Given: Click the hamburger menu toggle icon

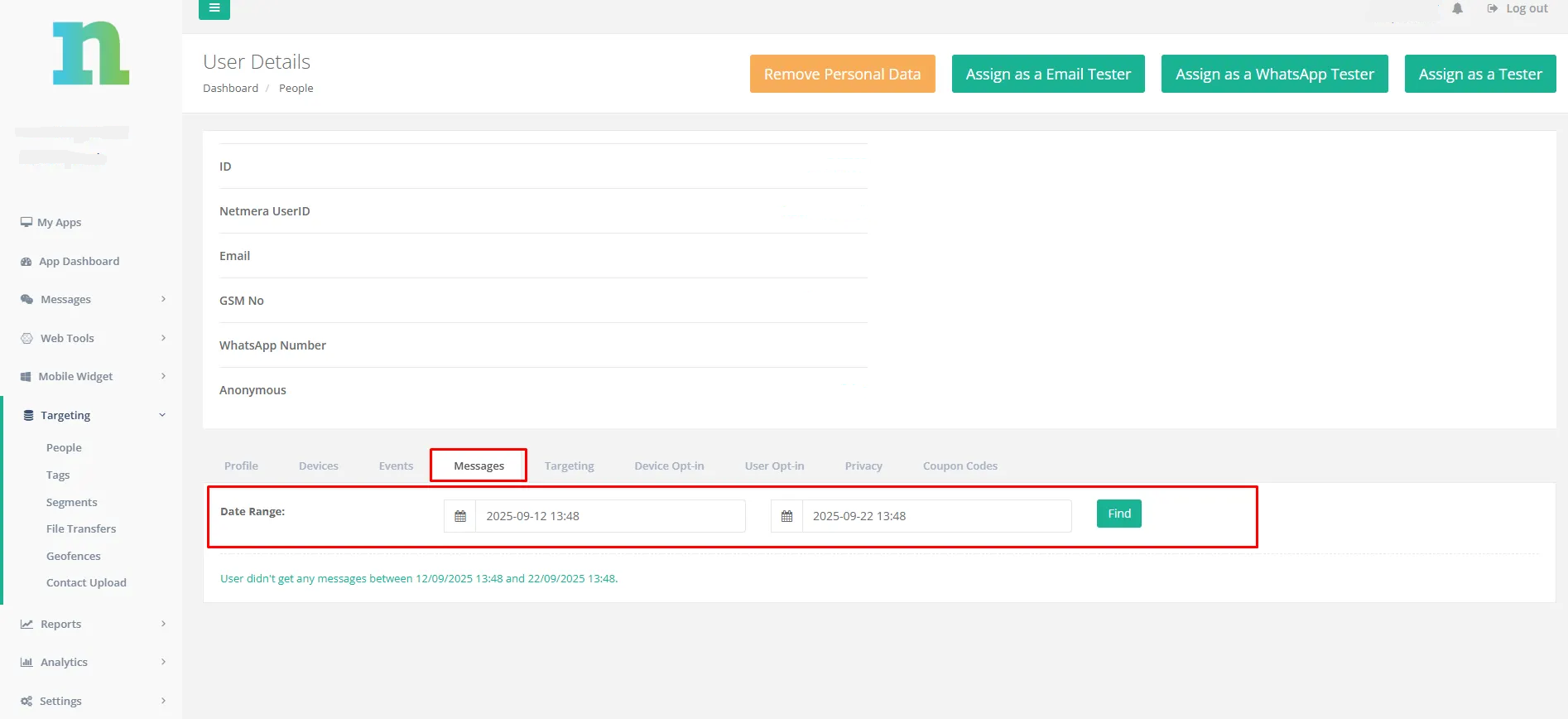Looking at the screenshot, I should pos(214,8).
